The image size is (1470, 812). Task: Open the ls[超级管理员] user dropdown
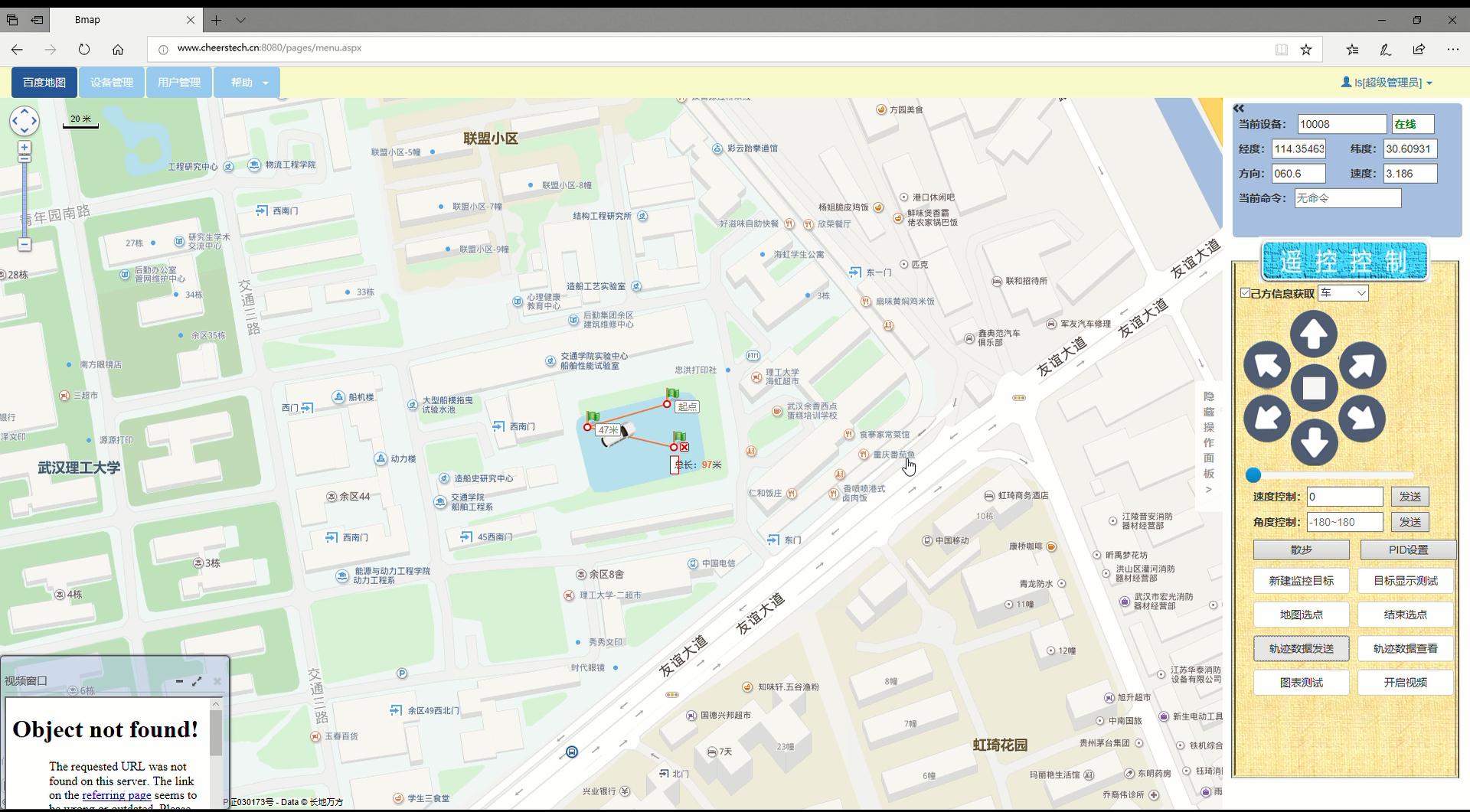(1387, 83)
